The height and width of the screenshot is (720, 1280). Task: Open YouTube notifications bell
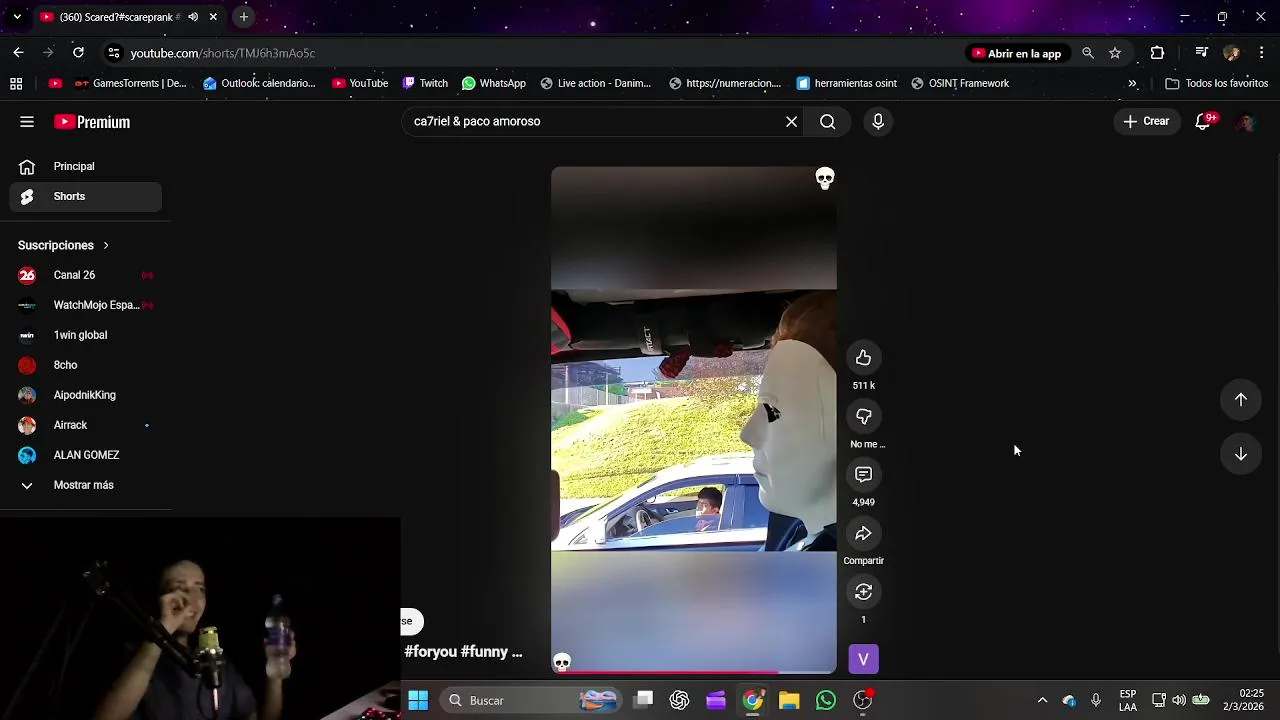(1204, 122)
